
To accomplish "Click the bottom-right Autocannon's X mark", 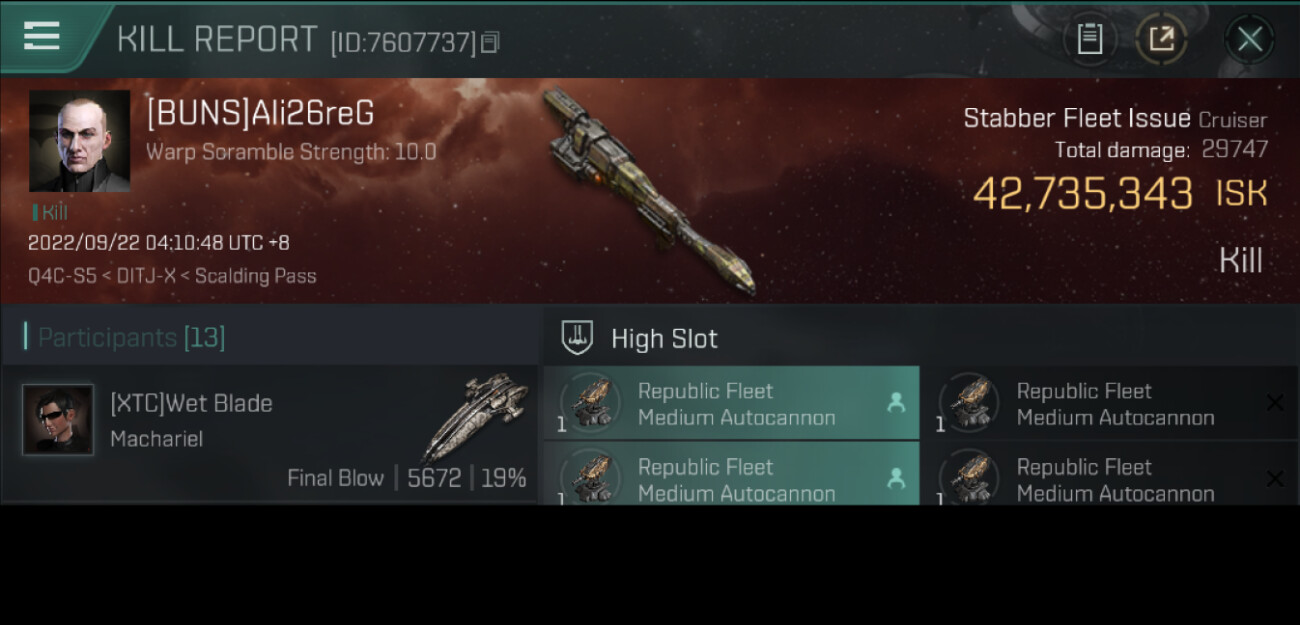I will click(1274, 480).
